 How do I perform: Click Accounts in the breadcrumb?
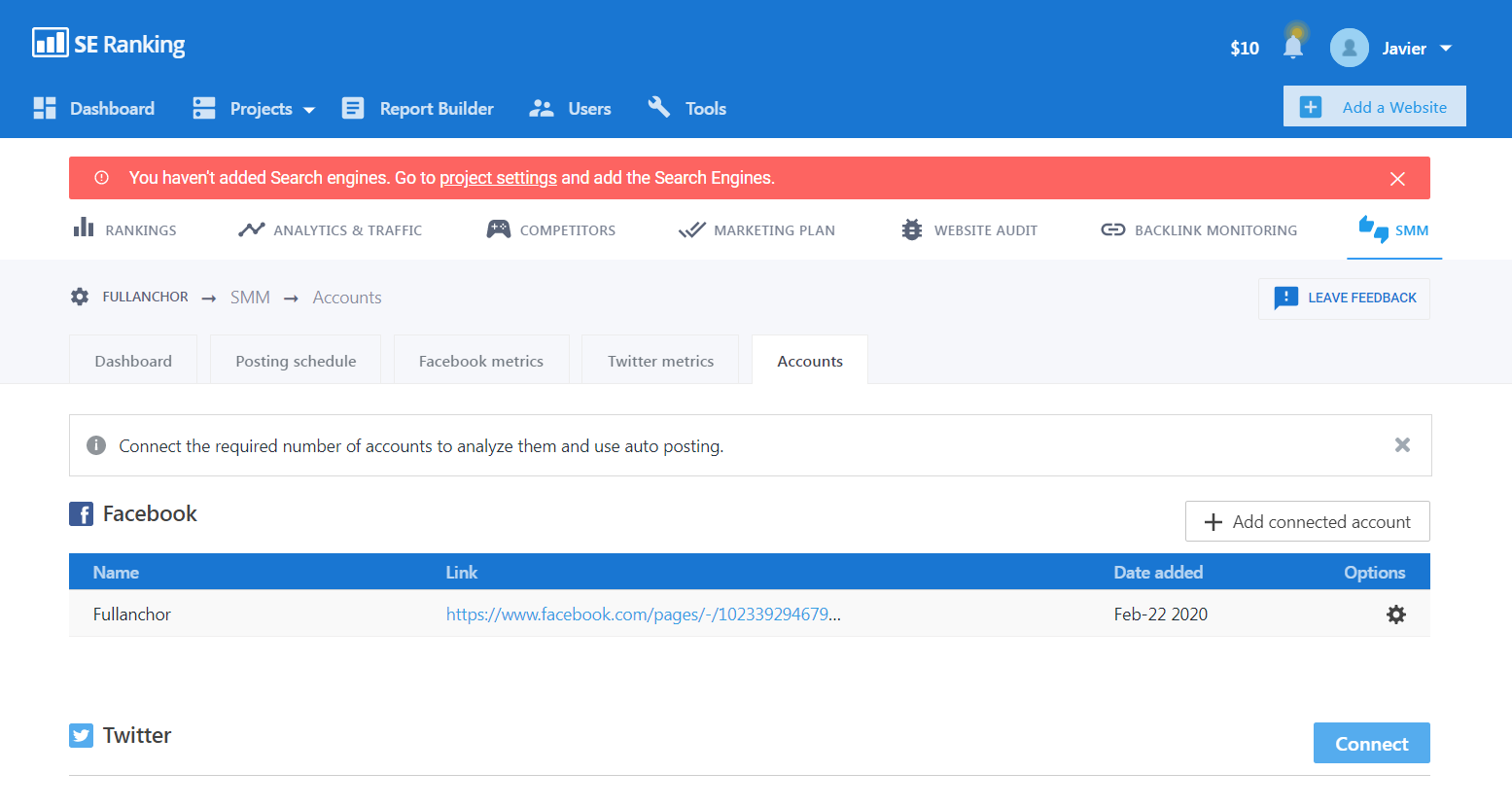347,298
